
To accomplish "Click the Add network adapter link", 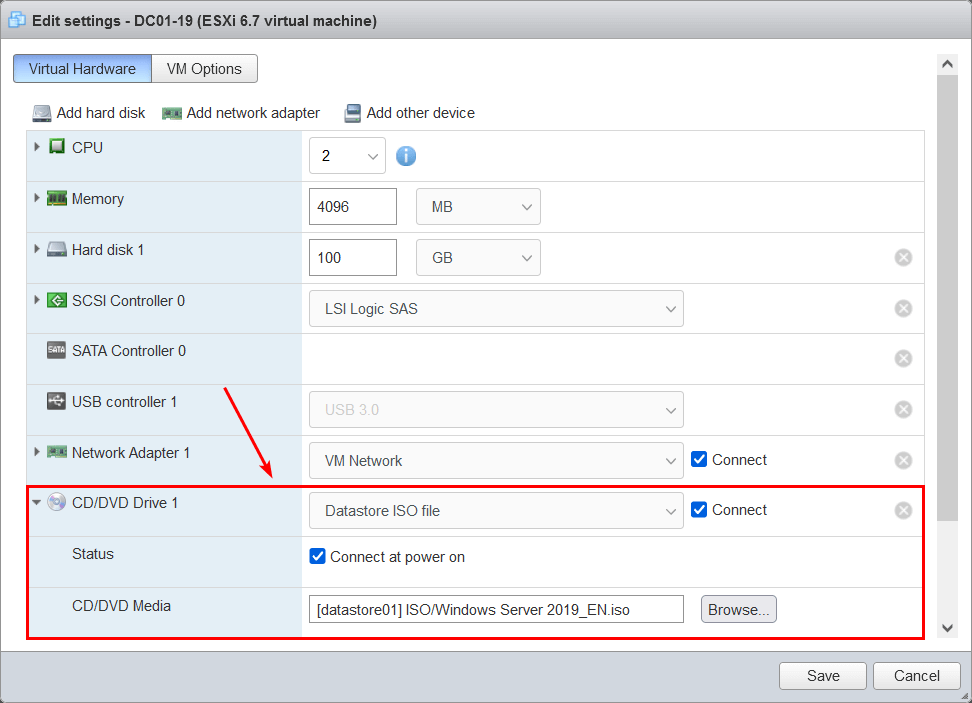I will click(254, 113).
